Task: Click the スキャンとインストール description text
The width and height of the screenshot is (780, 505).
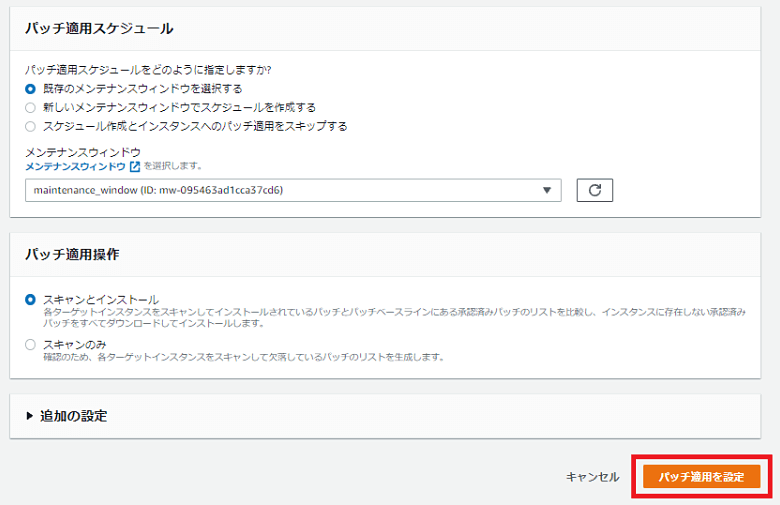Action: [394, 317]
